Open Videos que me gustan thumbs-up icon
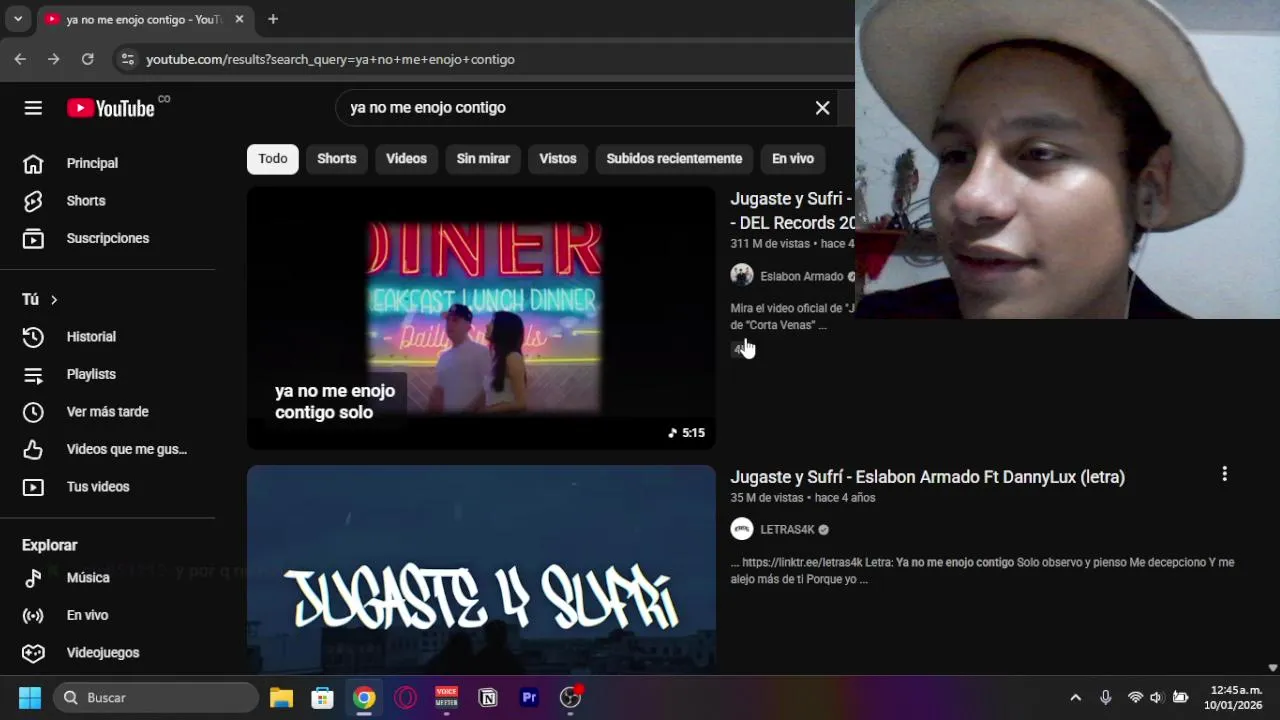The width and height of the screenshot is (1280, 720). tap(33, 449)
